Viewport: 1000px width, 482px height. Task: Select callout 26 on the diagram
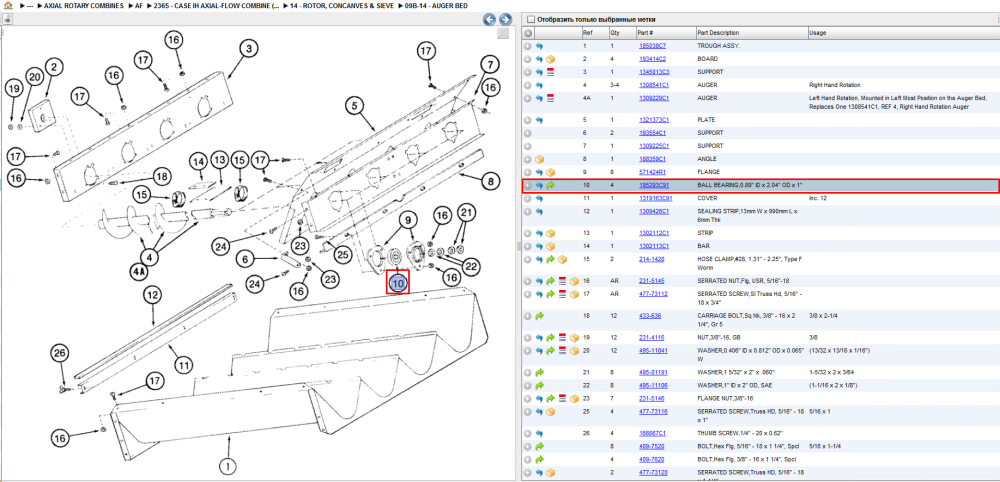(59, 353)
